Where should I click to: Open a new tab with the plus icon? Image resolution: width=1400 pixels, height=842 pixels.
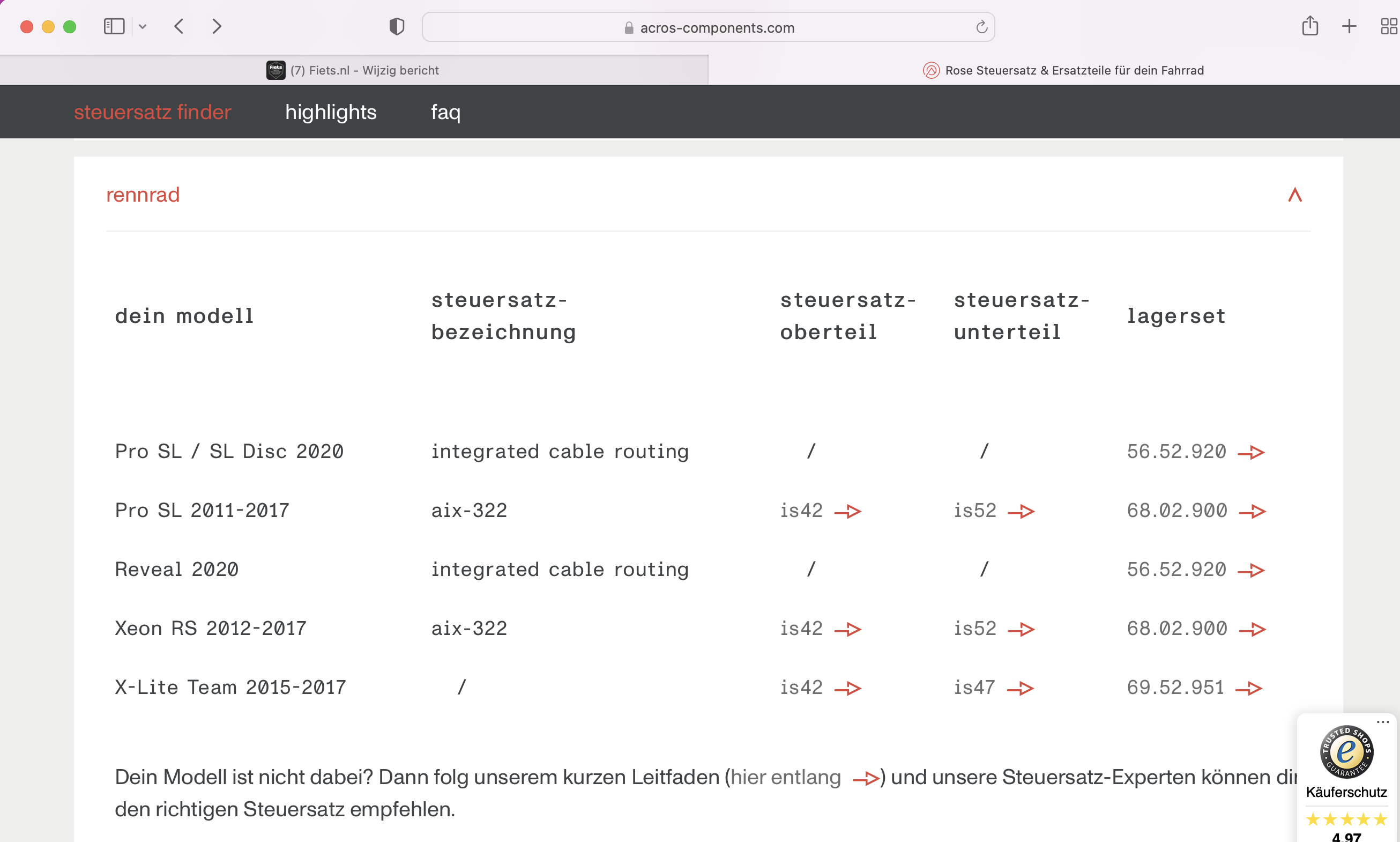click(1349, 26)
